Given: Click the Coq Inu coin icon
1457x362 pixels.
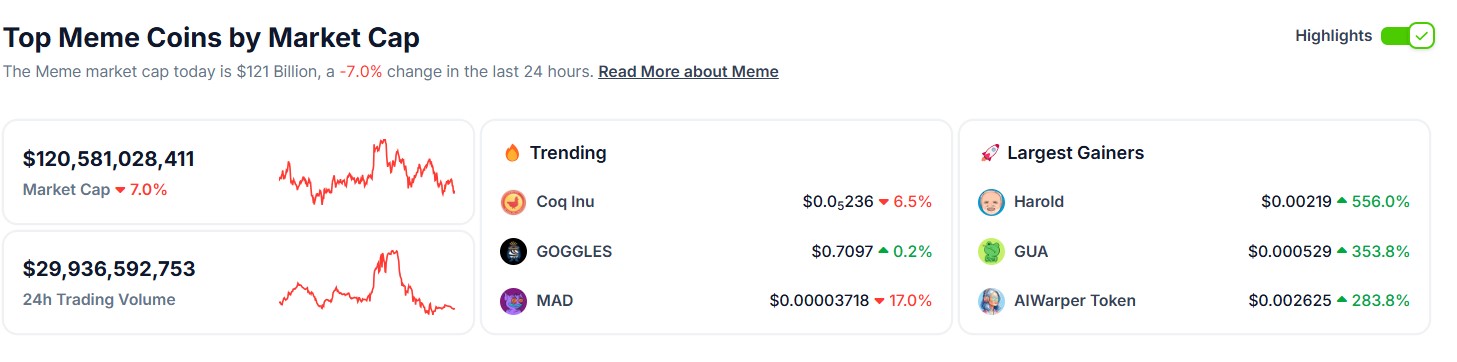Looking at the screenshot, I should (x=513, y=202).
